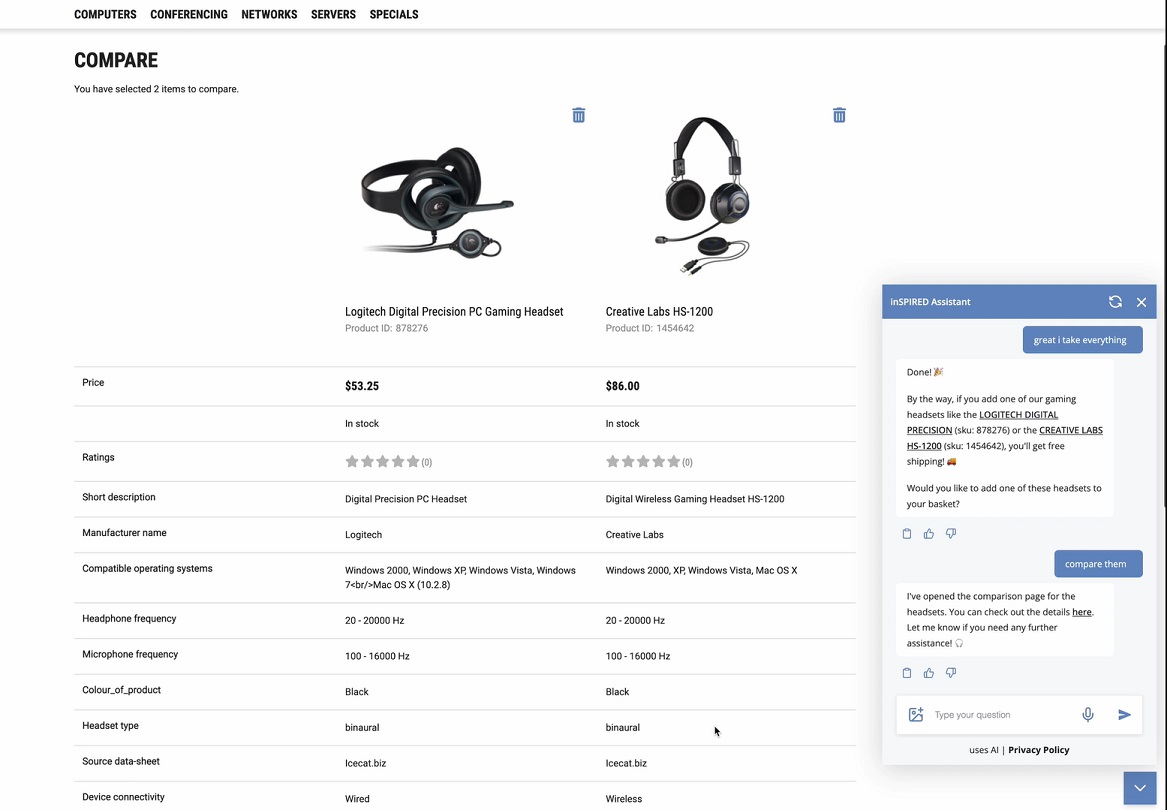This screenshot has height=810, width=1167.
Task: Click 'Product ID: 1454642' text
Action: [650, 328]
